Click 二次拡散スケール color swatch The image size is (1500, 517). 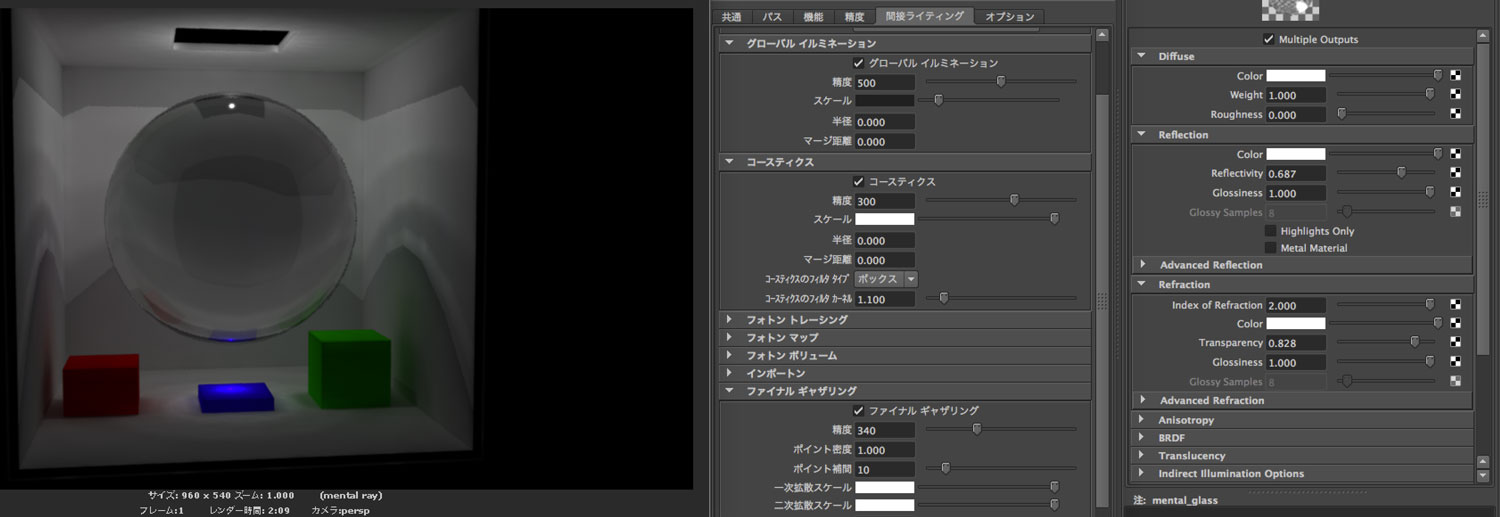point(885,506)
